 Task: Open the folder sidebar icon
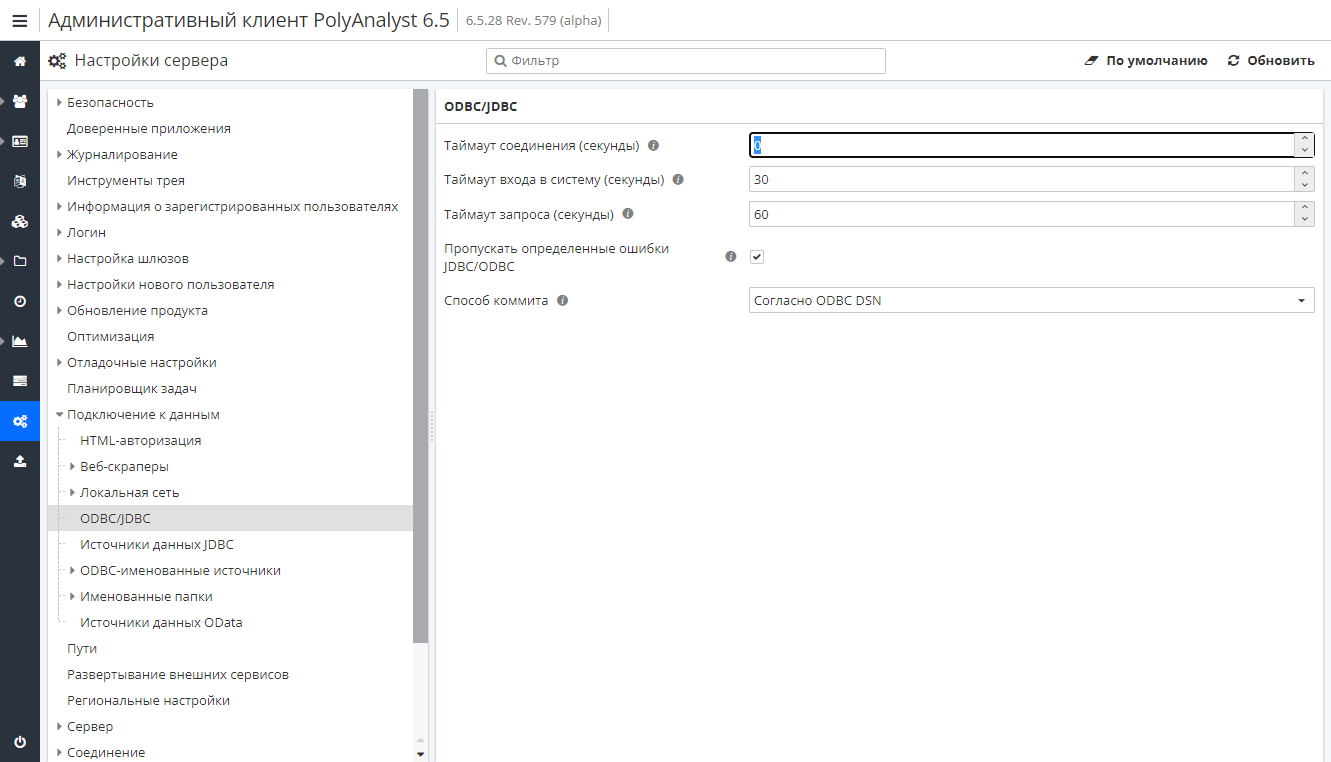(20, 261)
